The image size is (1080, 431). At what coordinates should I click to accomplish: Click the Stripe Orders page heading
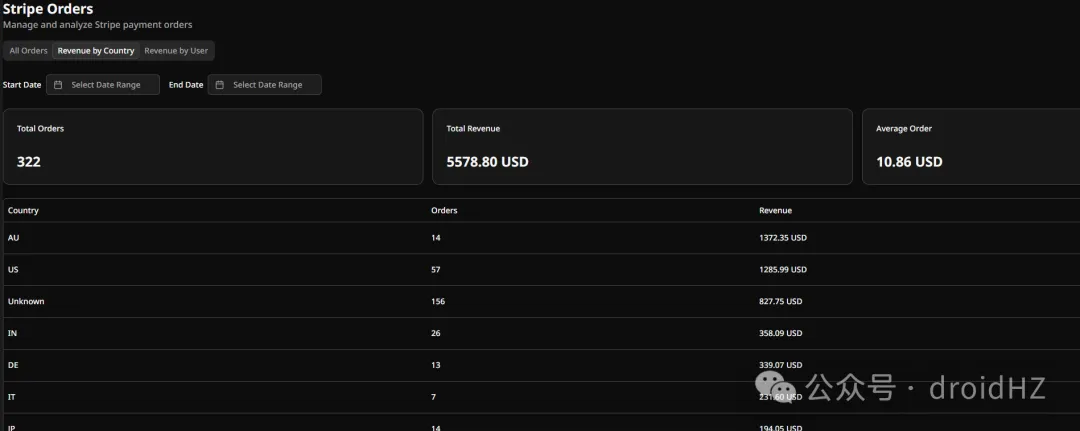tap(48, 9)
